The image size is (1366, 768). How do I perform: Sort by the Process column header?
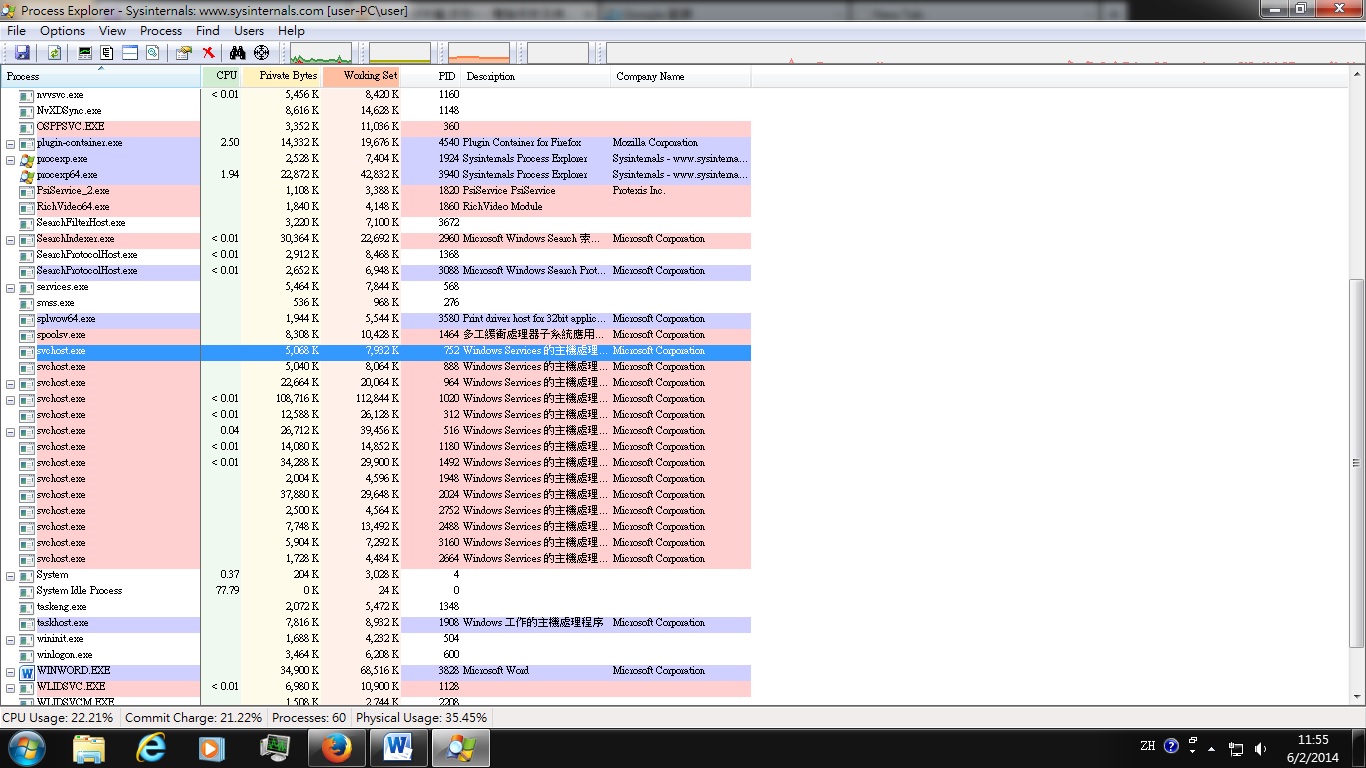[x=101, y=77]
